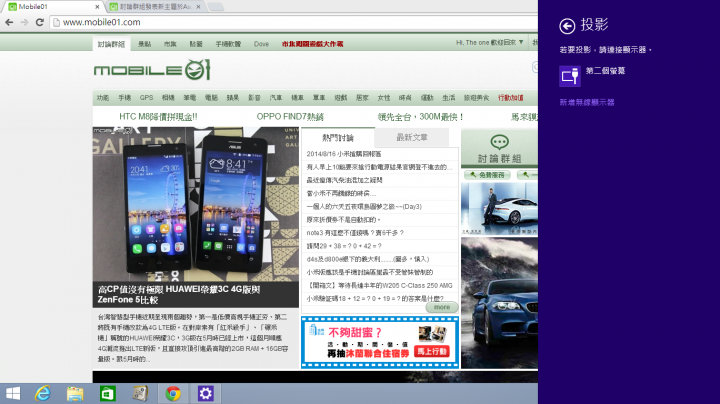Open the Windows Start button
The image size is (720, 404).
pos(13,393)
